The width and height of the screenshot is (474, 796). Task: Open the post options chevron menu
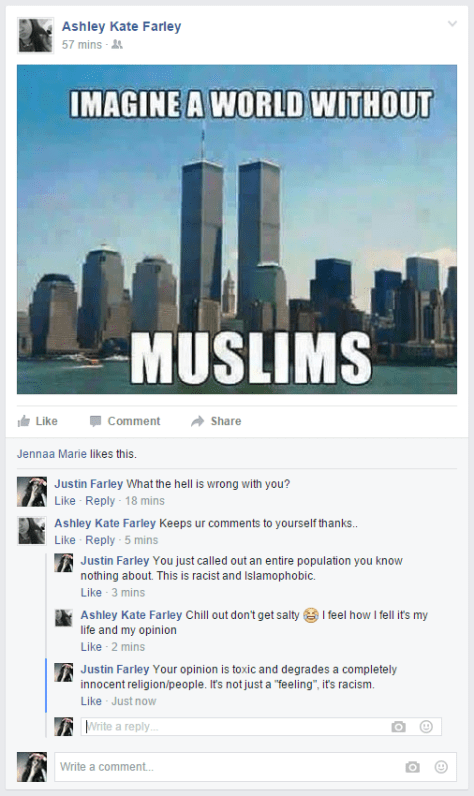coord(452,24)
